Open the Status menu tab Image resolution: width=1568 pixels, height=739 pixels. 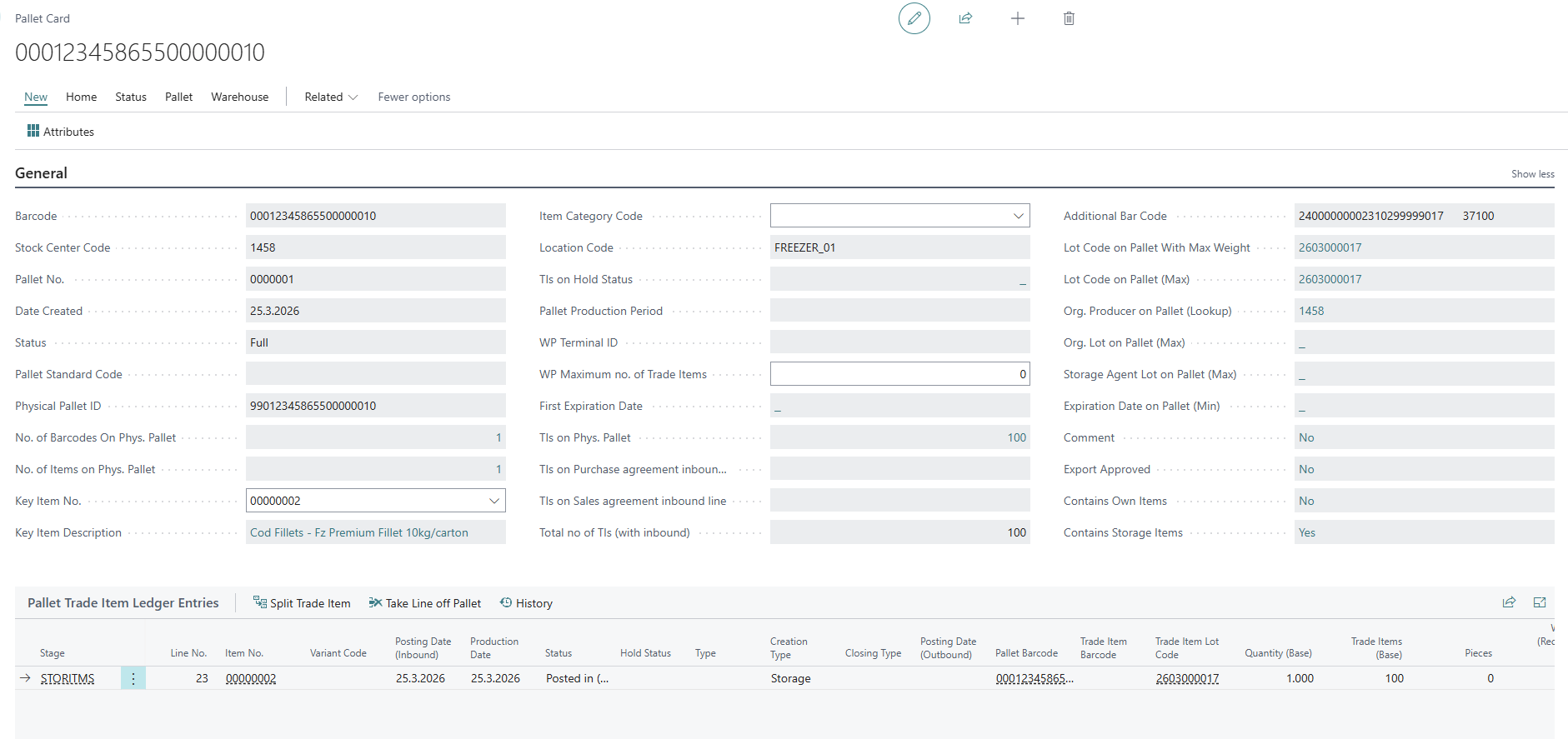131,97
